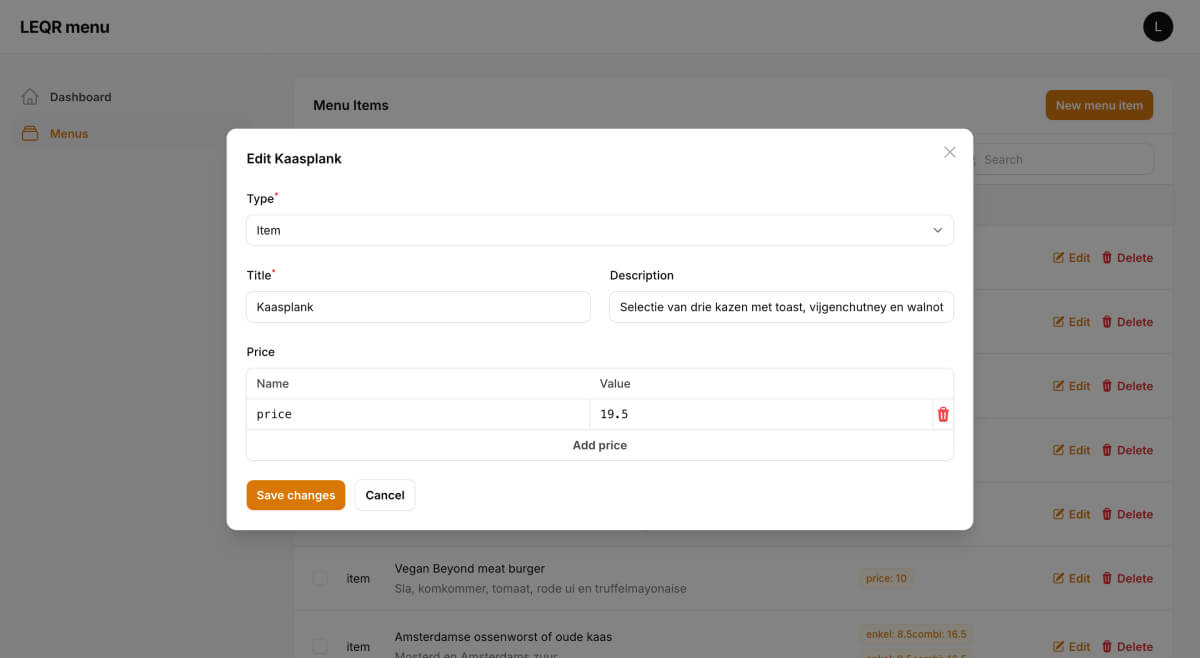The width and height of the screenshot is (1200, 658).
Task: Edit the Amsterdamse ossenworst item
Action: (1071, 646)
